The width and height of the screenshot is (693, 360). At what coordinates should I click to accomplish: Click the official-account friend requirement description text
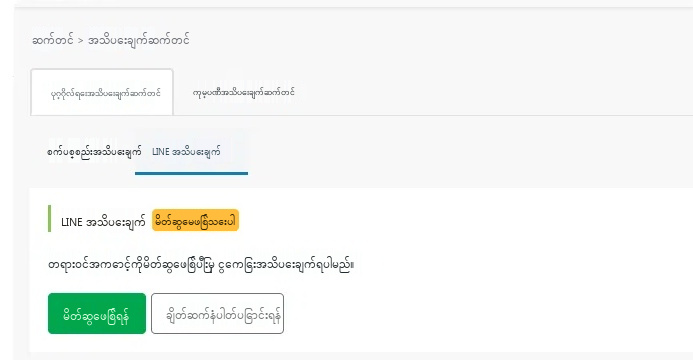coord(201,265)
